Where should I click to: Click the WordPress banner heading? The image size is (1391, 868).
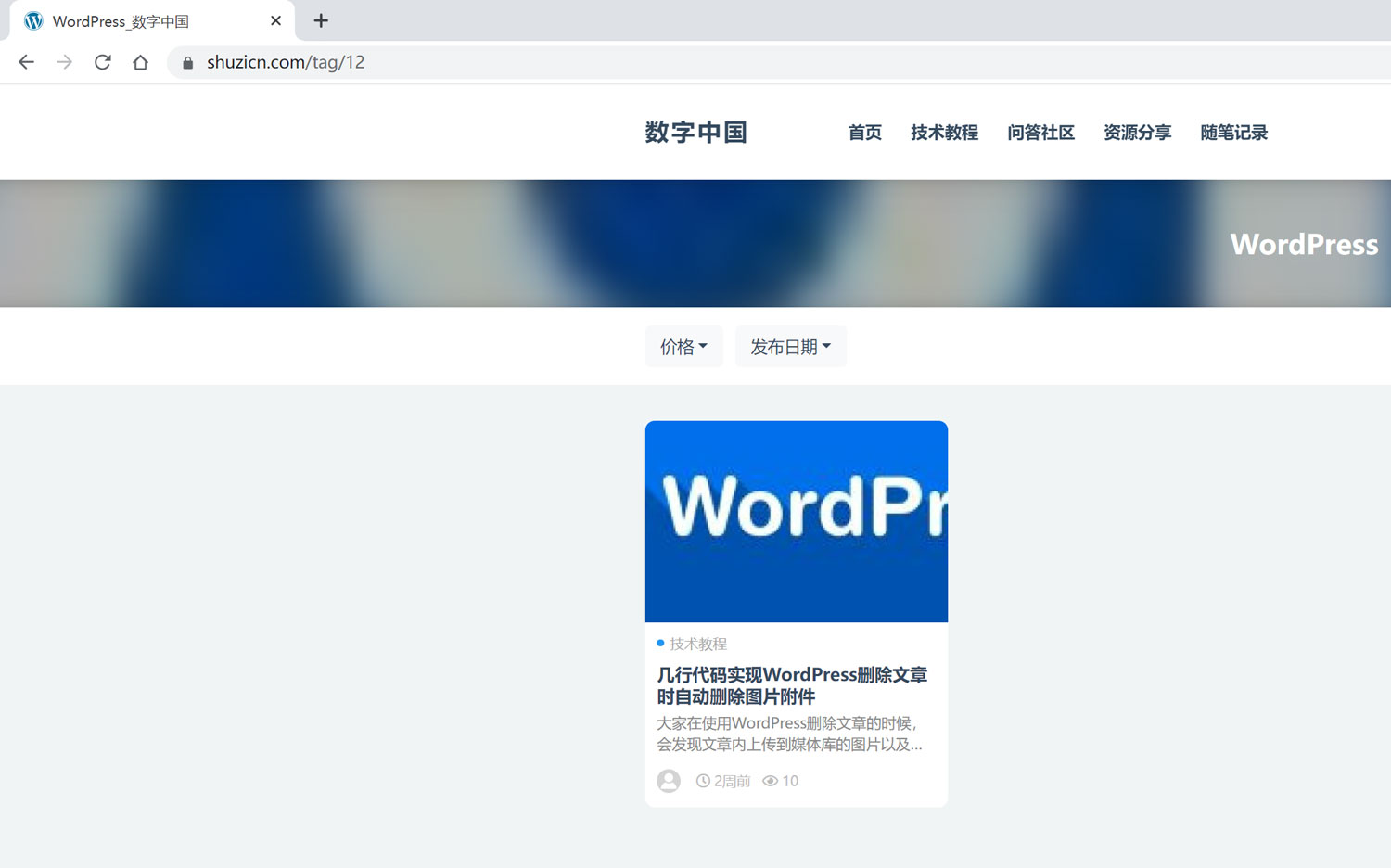pyautogui.click(x=1304, y=244)
